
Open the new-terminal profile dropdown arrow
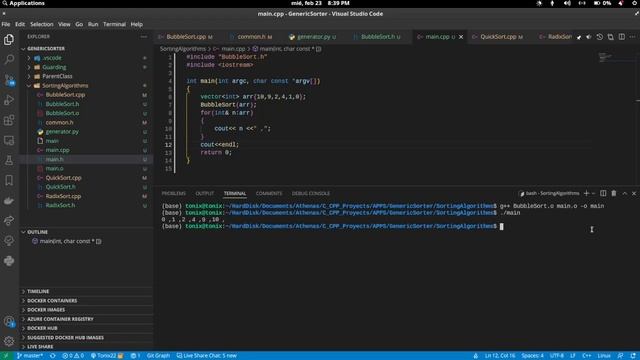[593, 193]
